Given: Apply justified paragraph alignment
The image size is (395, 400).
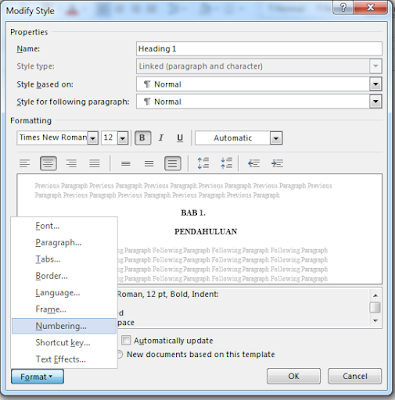Looking at the screenshot, I should point(94,163).
